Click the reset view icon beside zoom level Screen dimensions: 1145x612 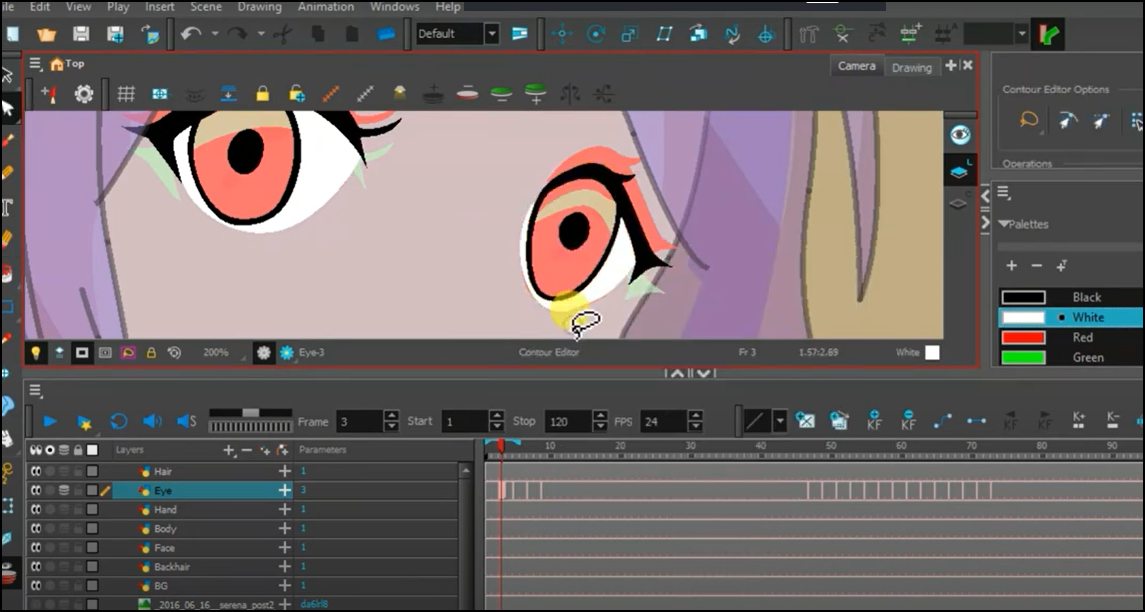click(174, 353)
